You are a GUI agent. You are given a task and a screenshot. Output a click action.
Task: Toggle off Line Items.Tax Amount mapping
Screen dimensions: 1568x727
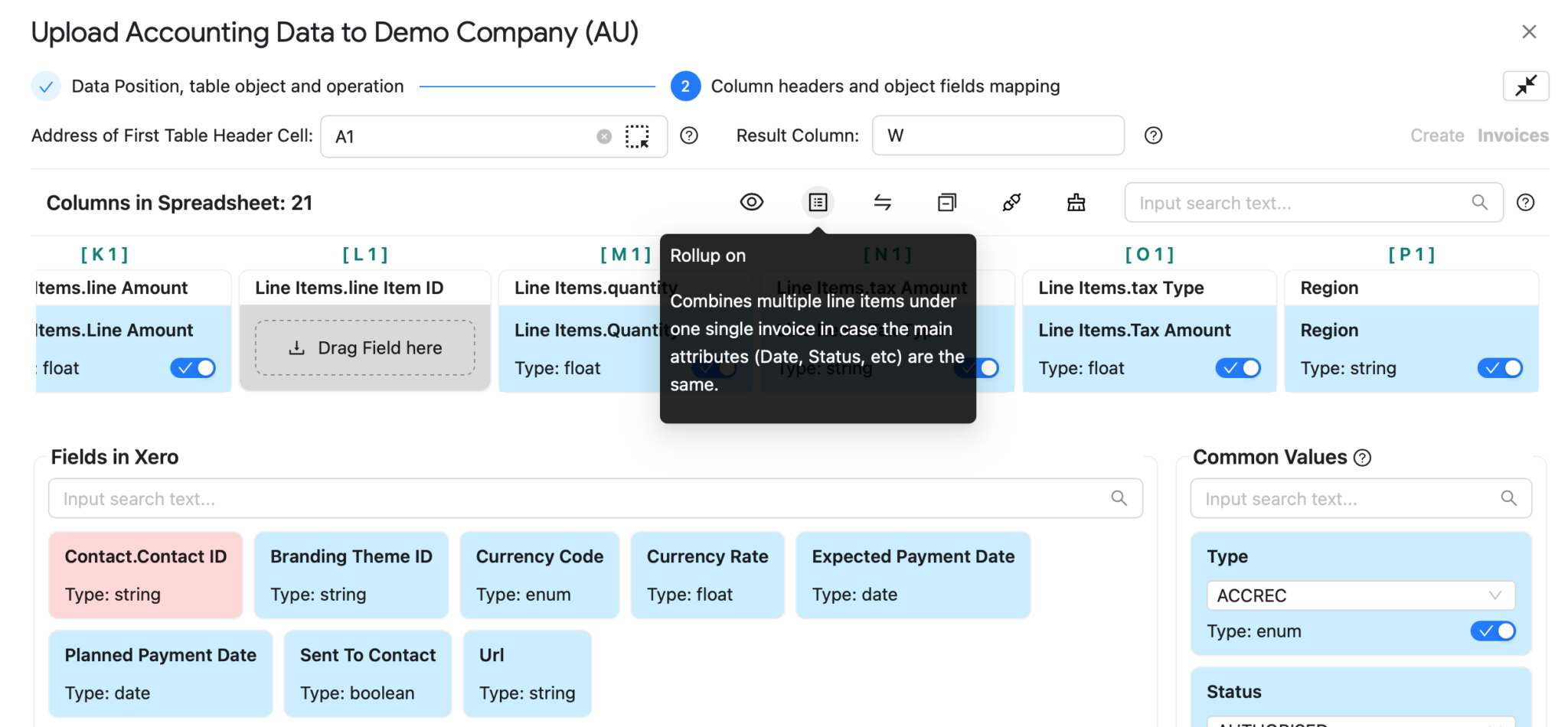1237,368
